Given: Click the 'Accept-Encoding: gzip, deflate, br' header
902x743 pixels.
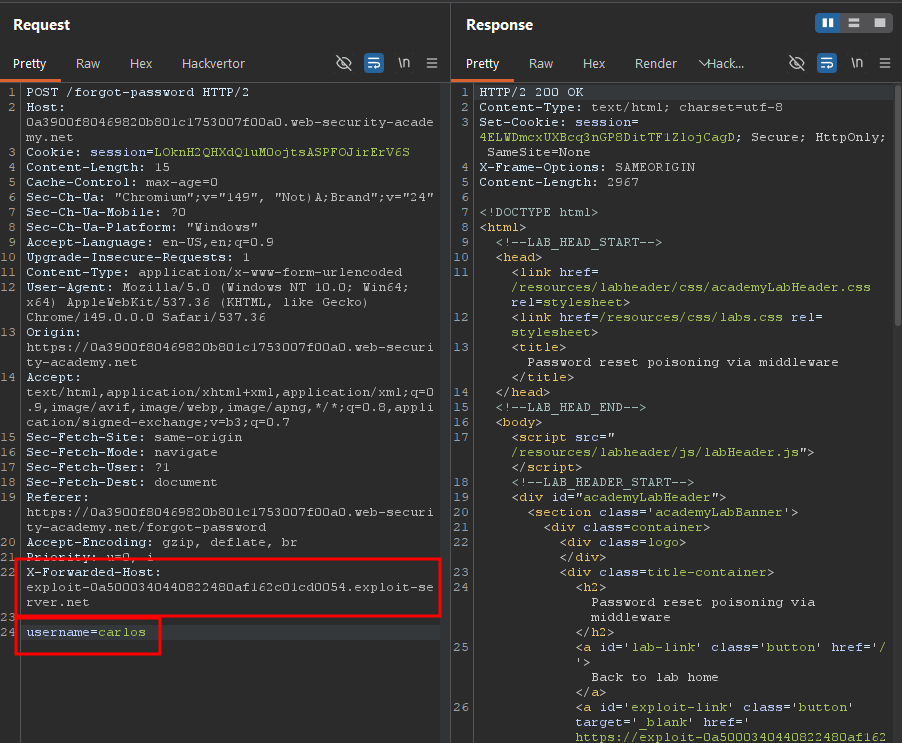Looking at the screenshot, I should (x=162, y=542).
